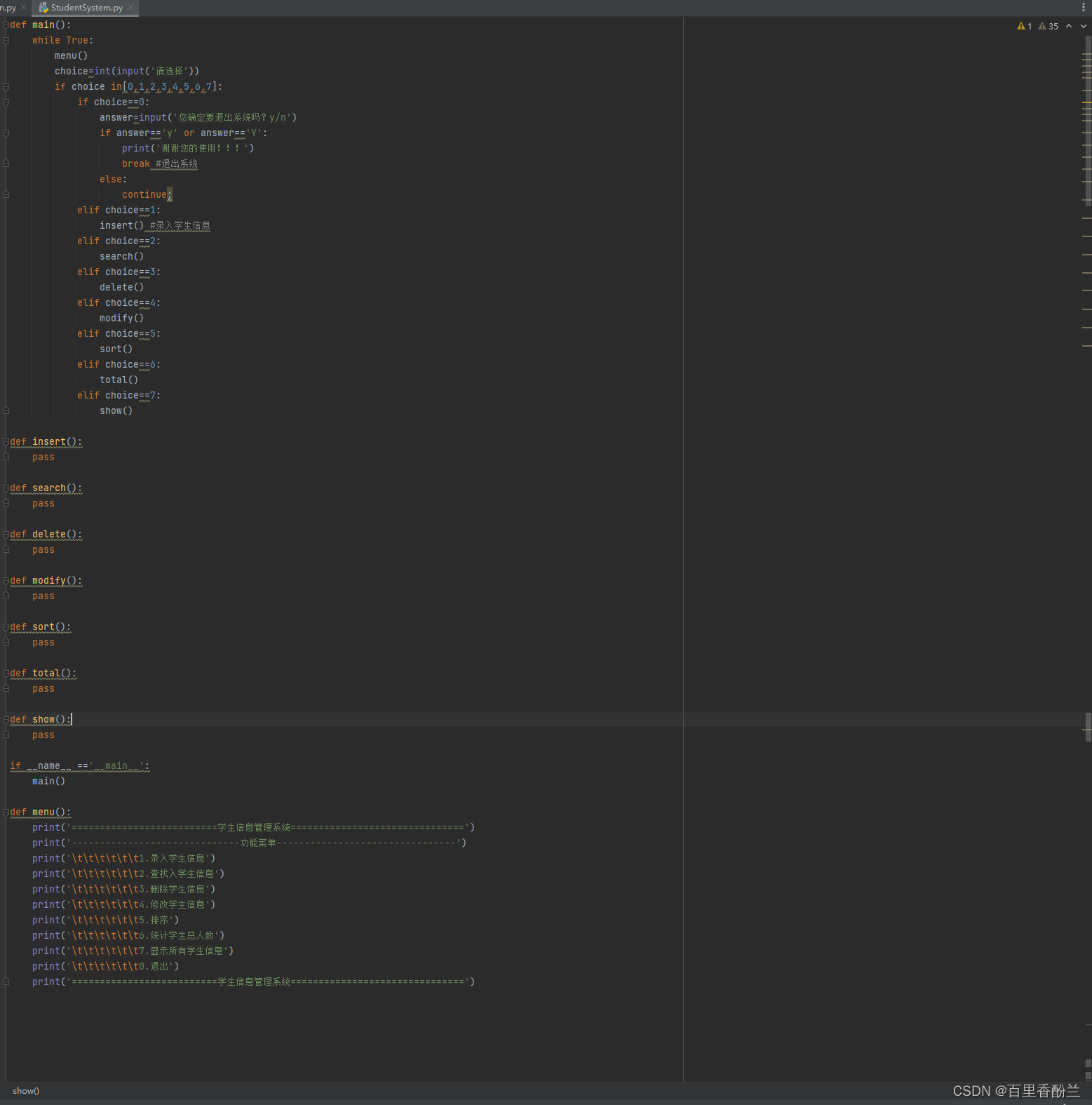Click the 'delete()' call inside main
Screen dimensions: 1092x1105
[x=122, y=287]
